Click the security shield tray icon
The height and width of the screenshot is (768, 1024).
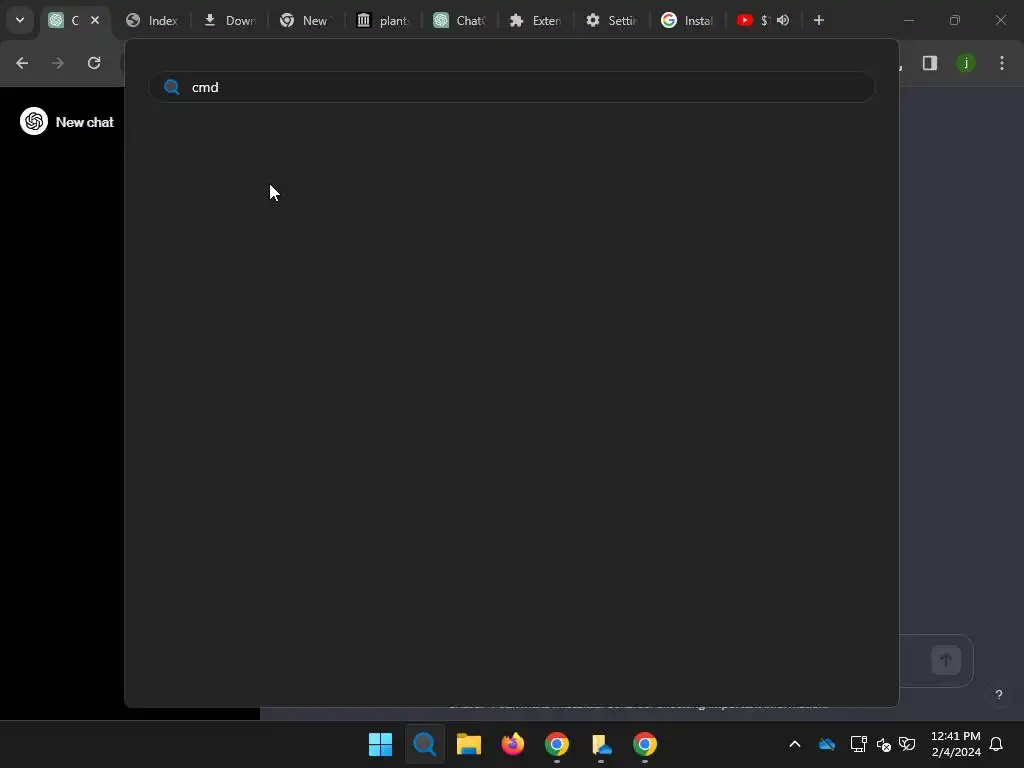[907, 744]
